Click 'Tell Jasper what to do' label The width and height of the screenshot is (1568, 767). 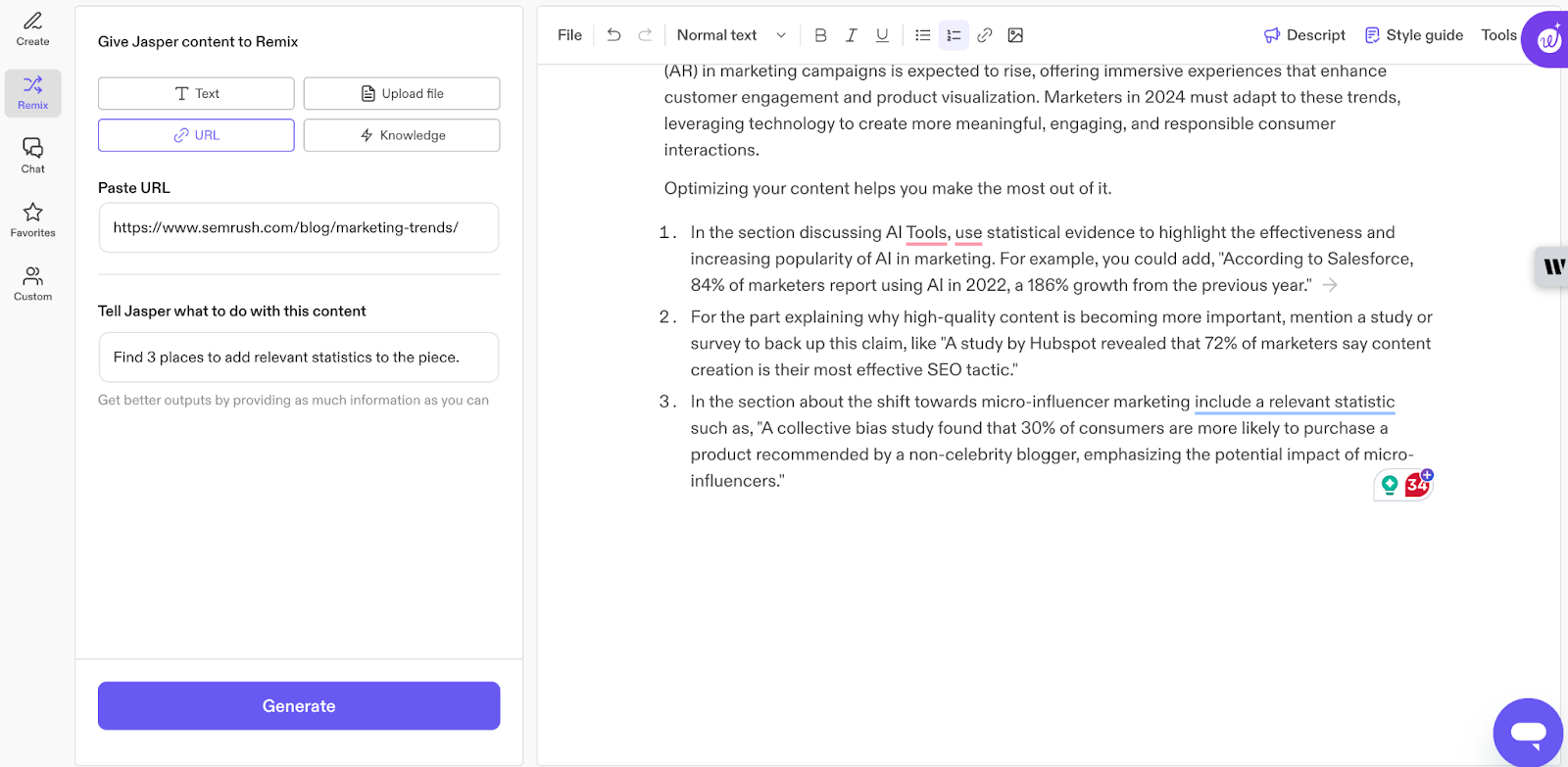[x=232, y=311]
